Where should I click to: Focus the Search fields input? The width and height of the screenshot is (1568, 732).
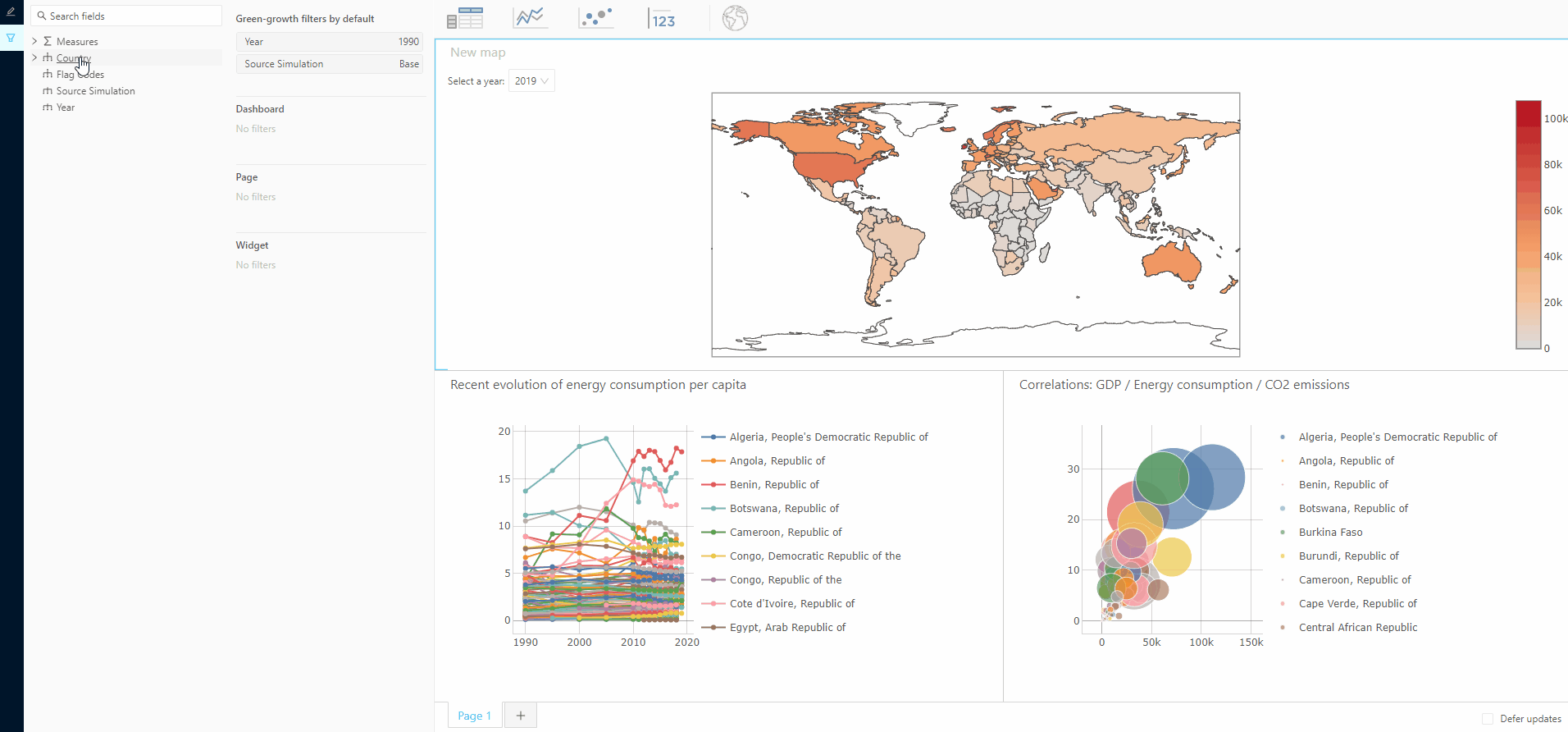pos(131,16)
